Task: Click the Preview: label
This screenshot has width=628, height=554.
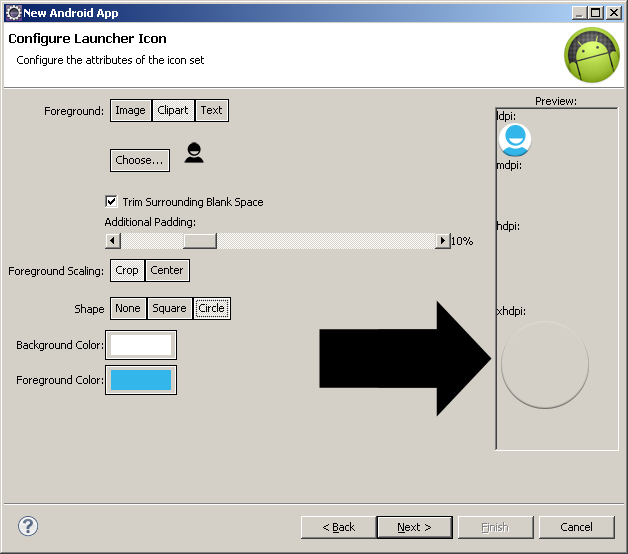Action: click(556, 101)
